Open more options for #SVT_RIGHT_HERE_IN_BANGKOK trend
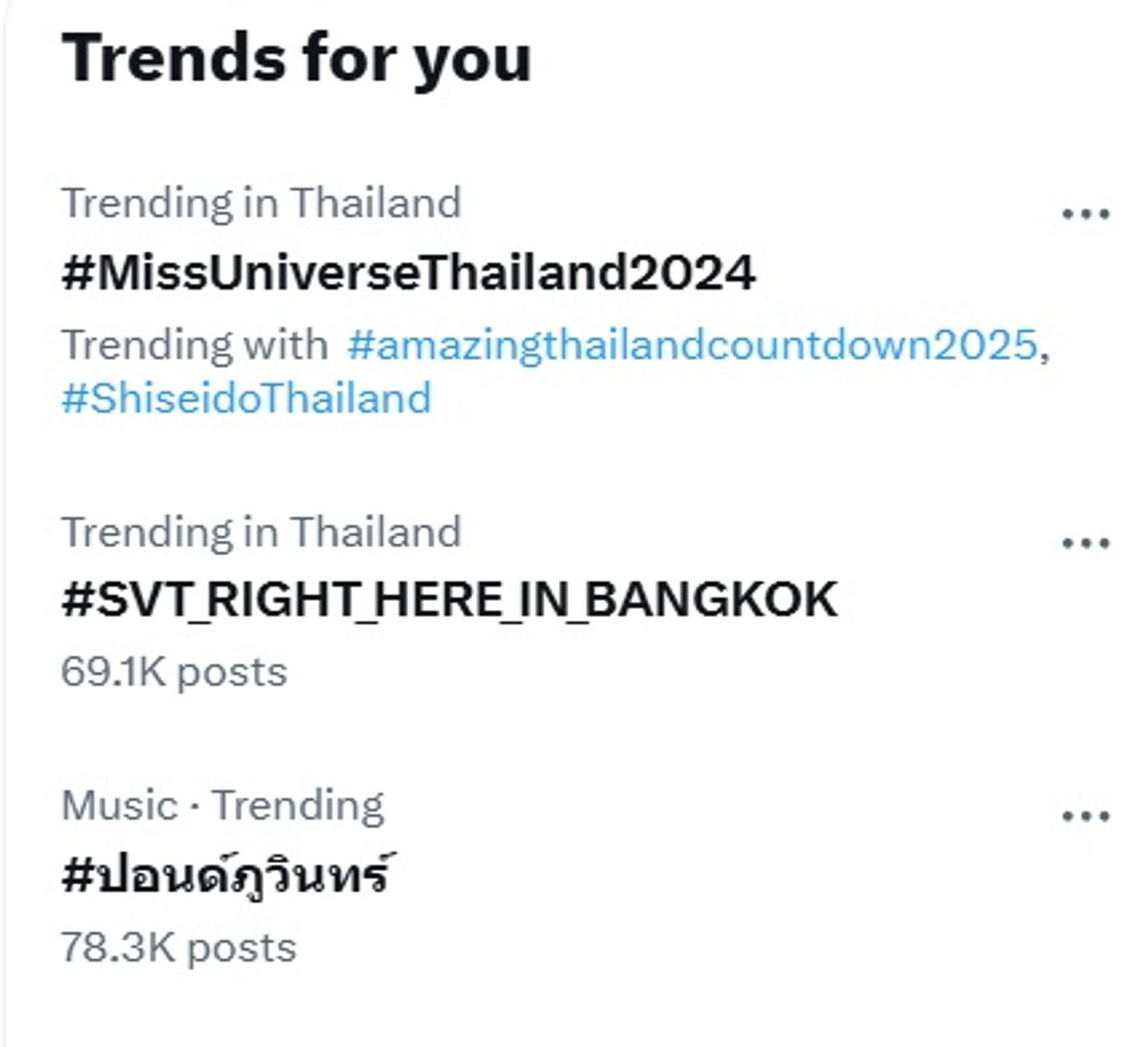 click(1085, 544)
